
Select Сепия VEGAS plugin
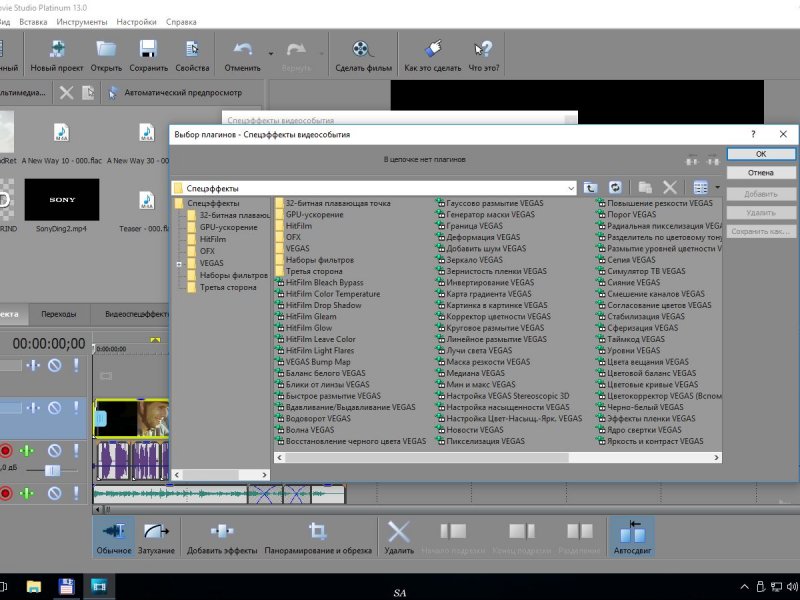[x=626, y=260]
